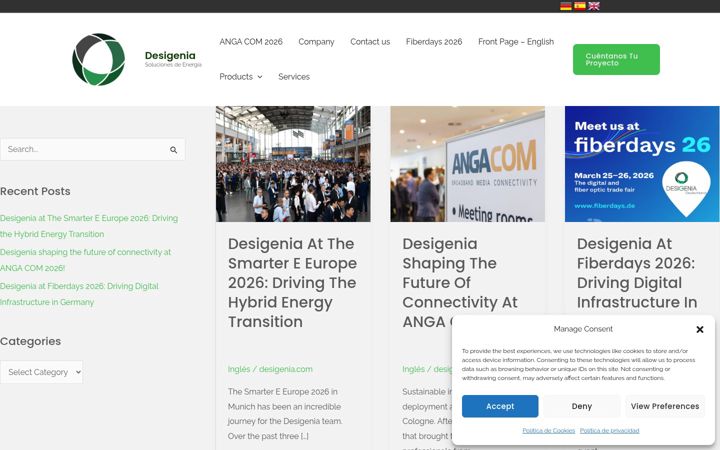Click the Recent Posts heading
The width and height of the screenshot is (720, 450).
coord(35,191)
